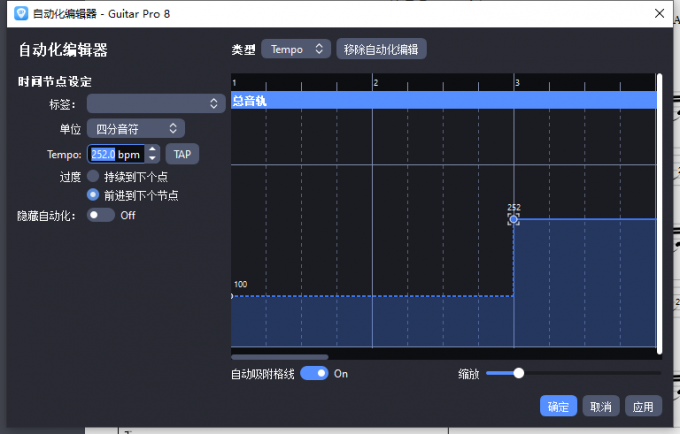Click the Tempo stepper arrows

pos(153,154)
